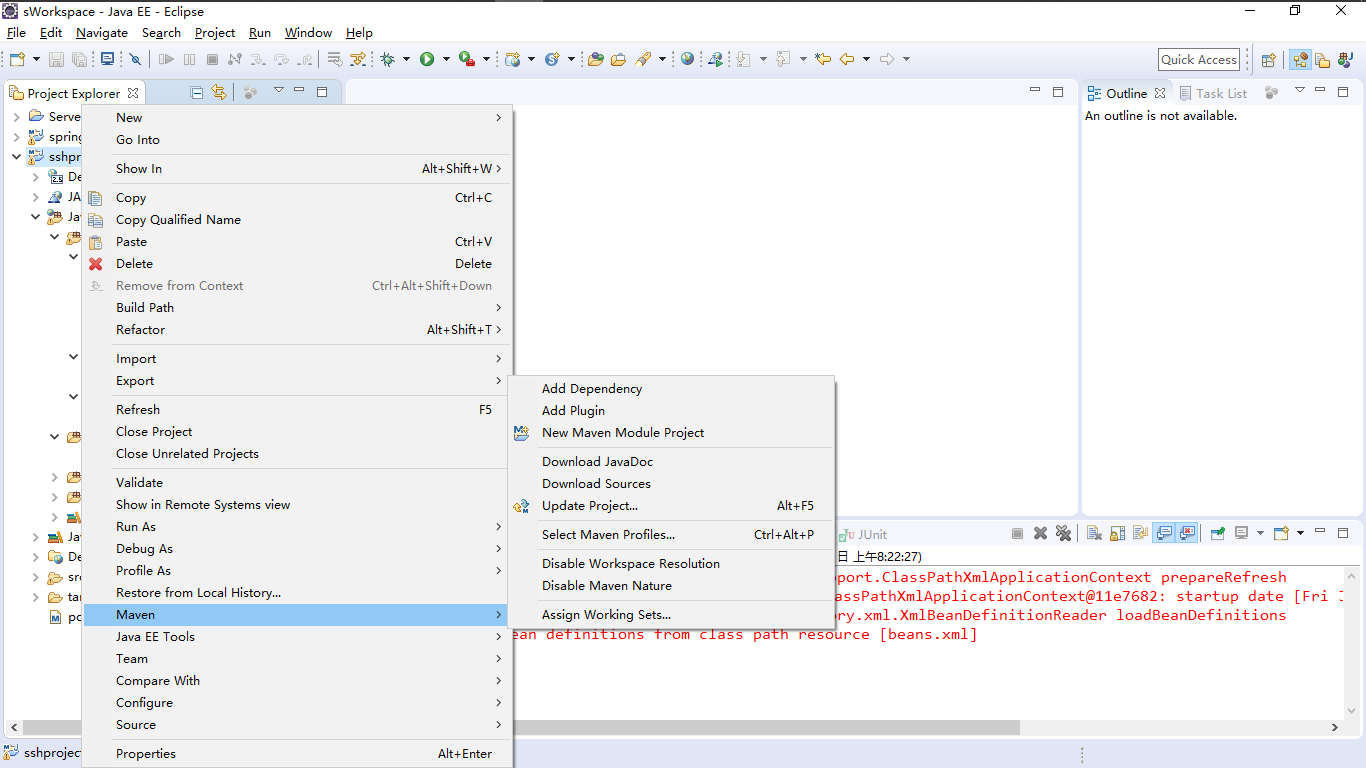1366x768 pixels.
Task: Expand the New submenu arrow
Action: point(498,117)
